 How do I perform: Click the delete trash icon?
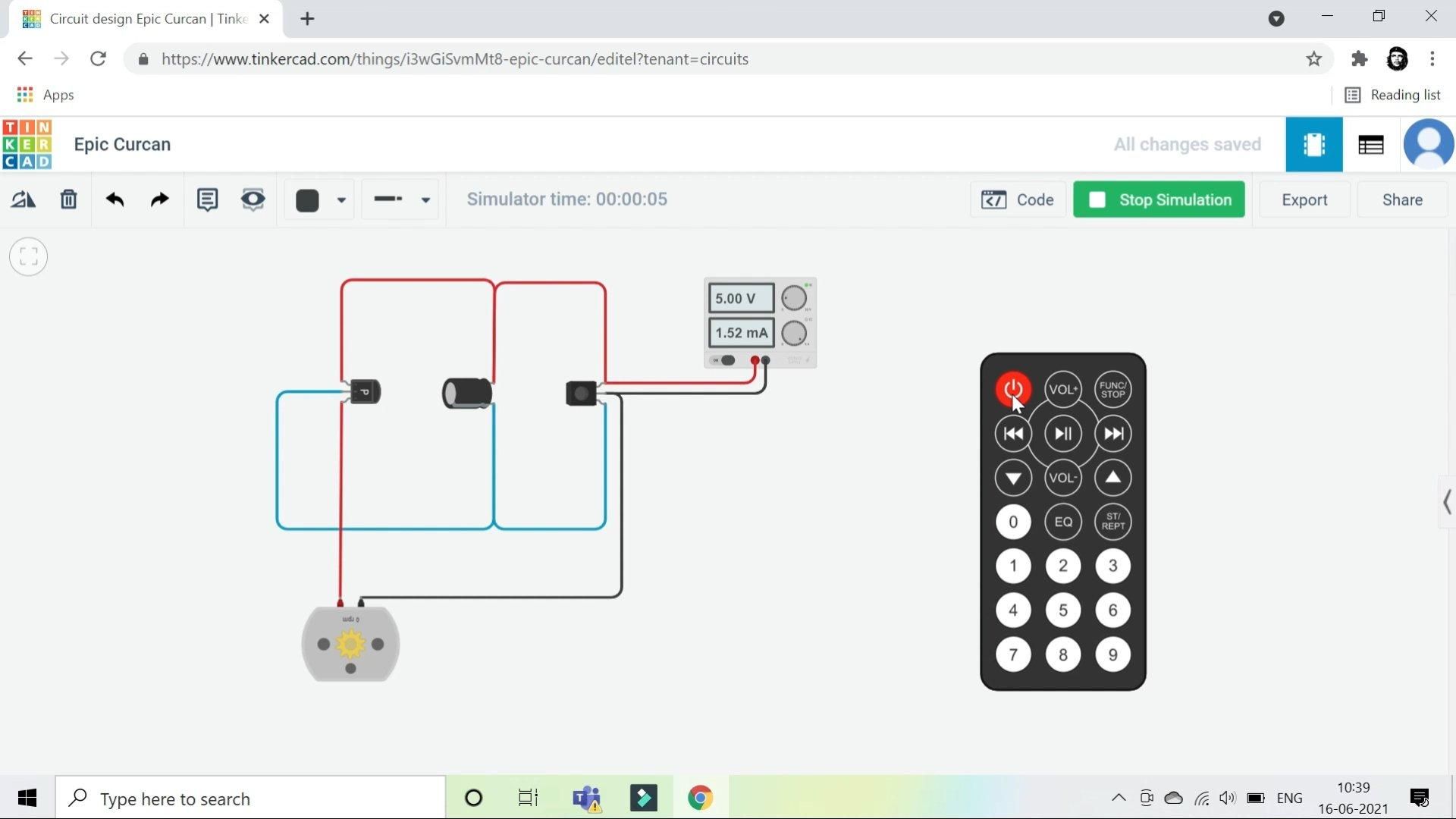(68, 199)
